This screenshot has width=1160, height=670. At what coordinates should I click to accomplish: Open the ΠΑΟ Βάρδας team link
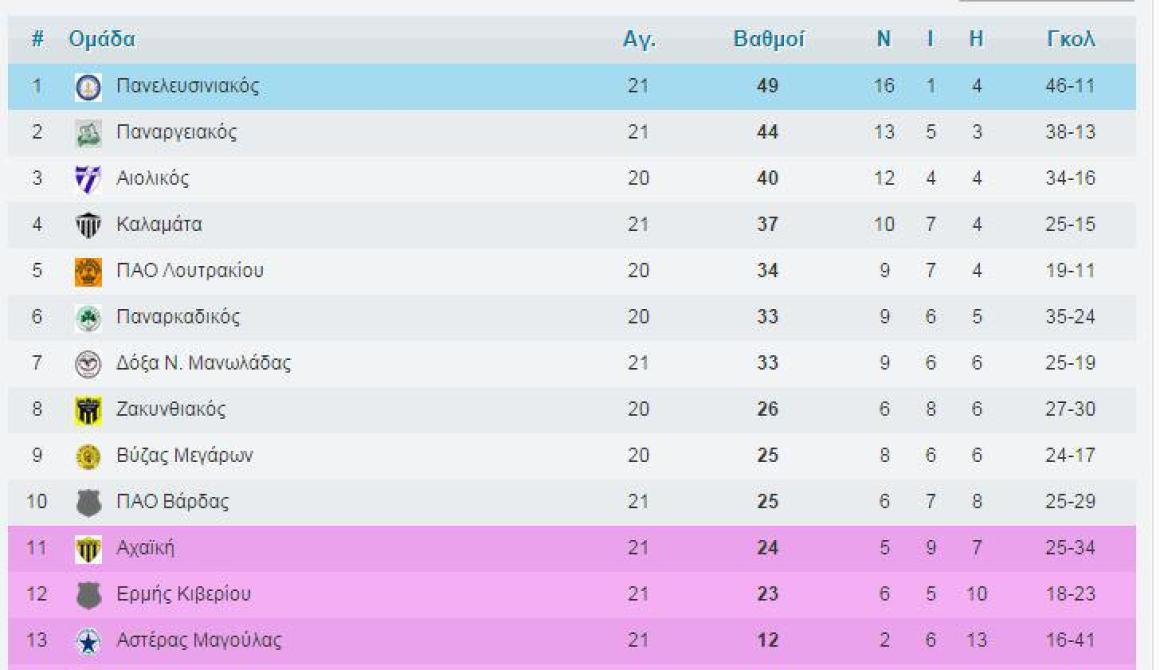172,501
